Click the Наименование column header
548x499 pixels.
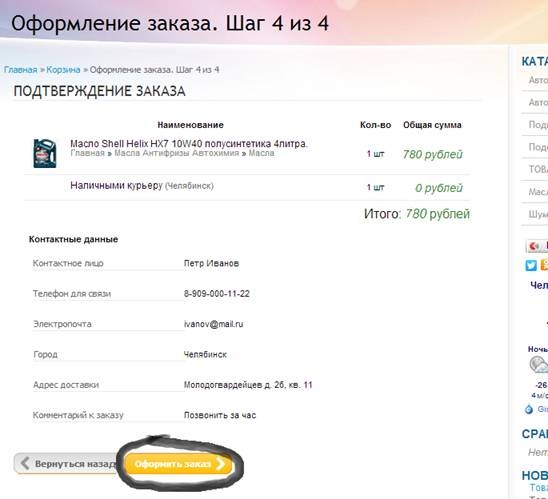(190, 125)
